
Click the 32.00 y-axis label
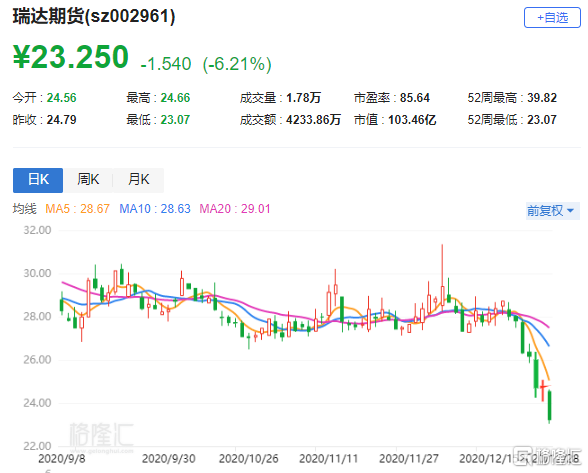pos(37,230)
